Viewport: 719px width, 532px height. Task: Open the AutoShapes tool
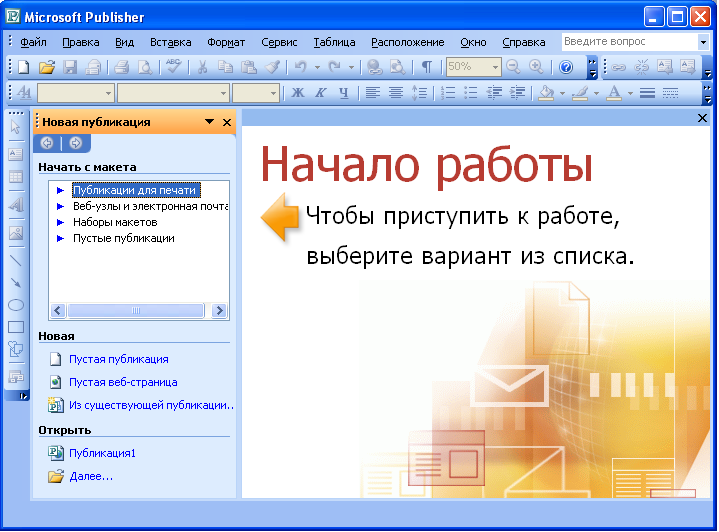point(16,349)
